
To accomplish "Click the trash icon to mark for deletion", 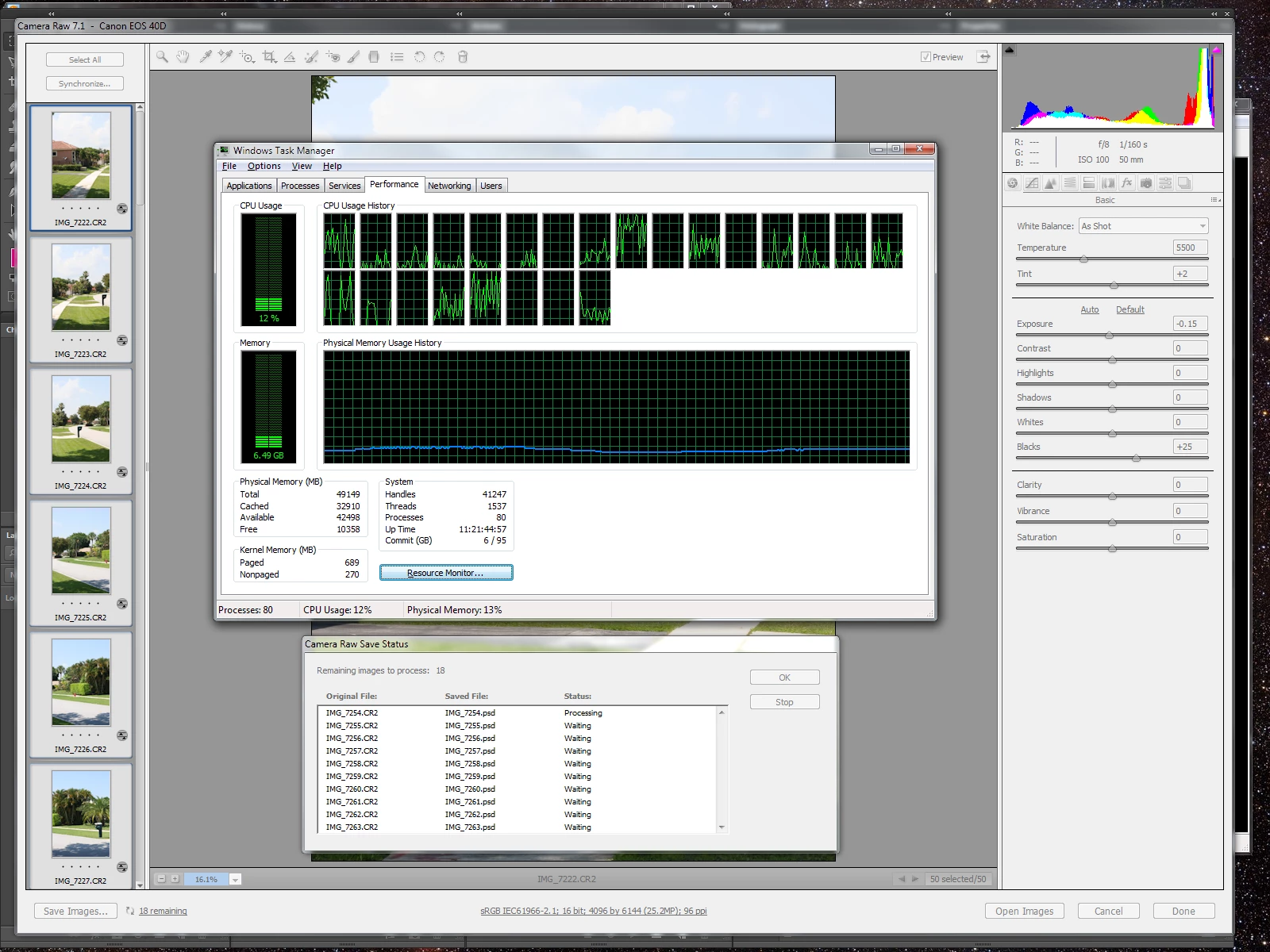I will (x=463, y=57).
